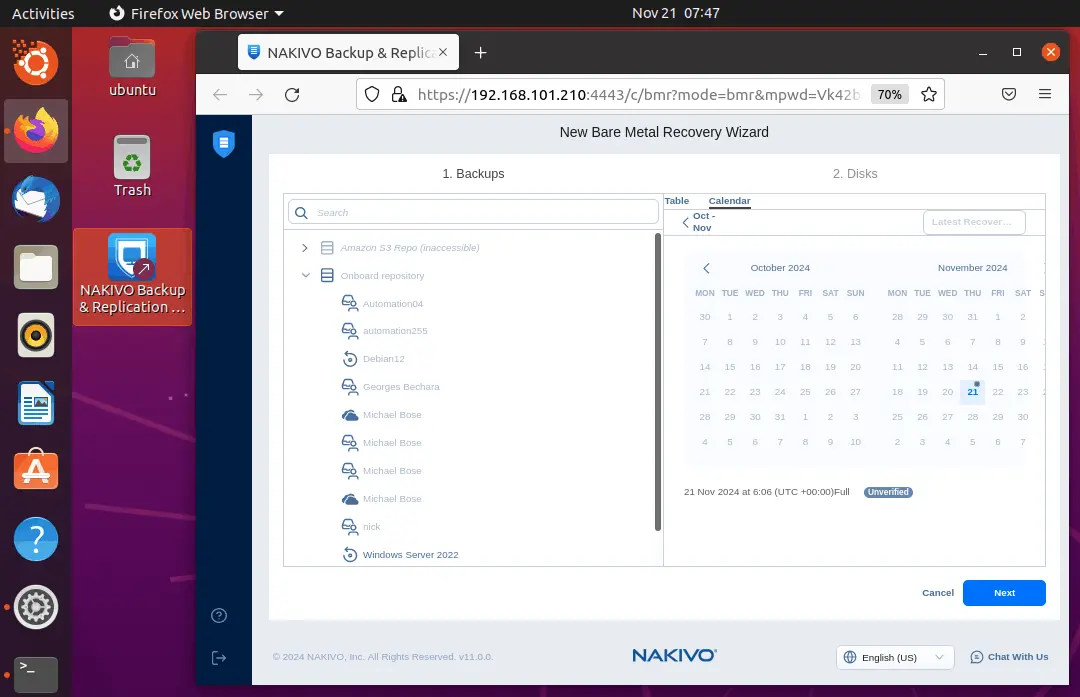Click the Unverified badge
Viewport: 1080px width, 697px height.
[888, 492]
